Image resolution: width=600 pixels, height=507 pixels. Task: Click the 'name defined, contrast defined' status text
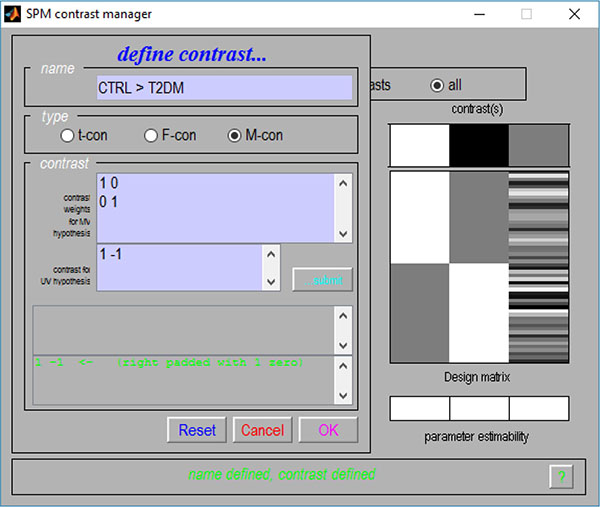click(282, 474)
